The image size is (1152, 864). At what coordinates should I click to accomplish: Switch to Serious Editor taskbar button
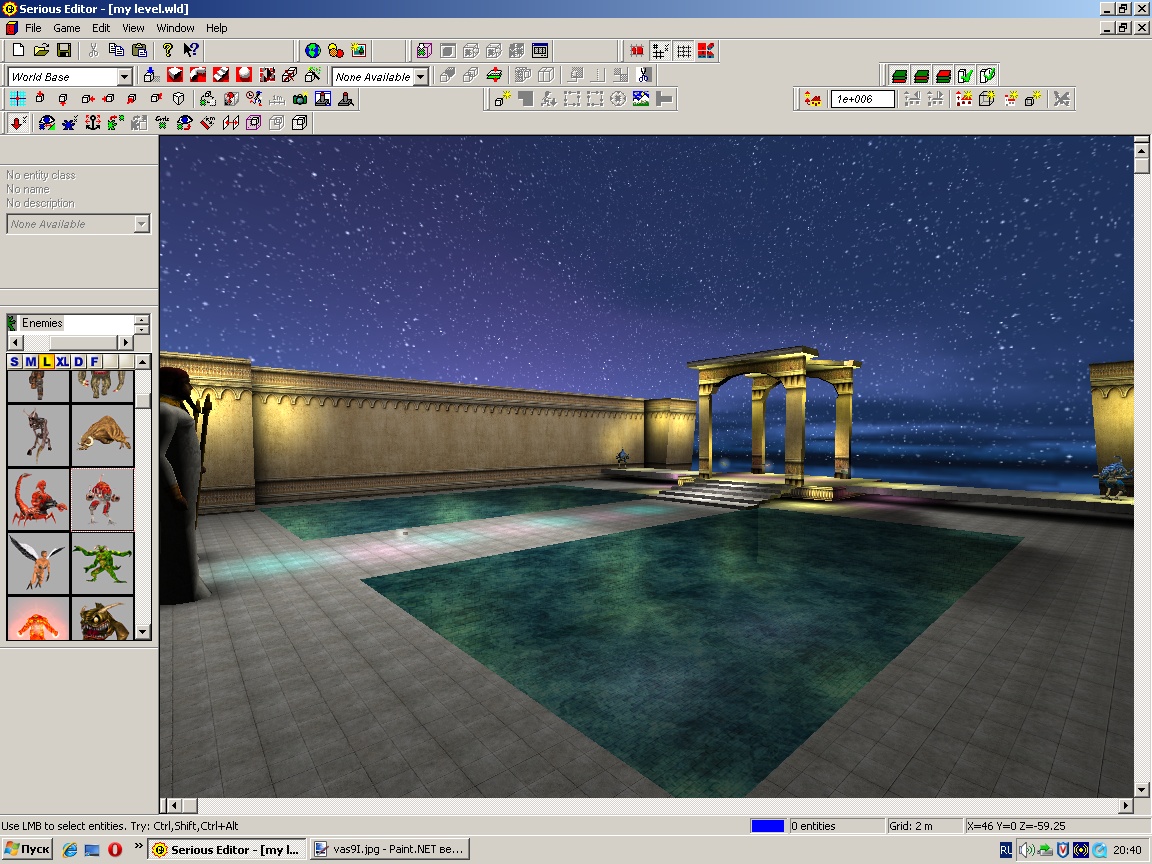coord(227,849)
